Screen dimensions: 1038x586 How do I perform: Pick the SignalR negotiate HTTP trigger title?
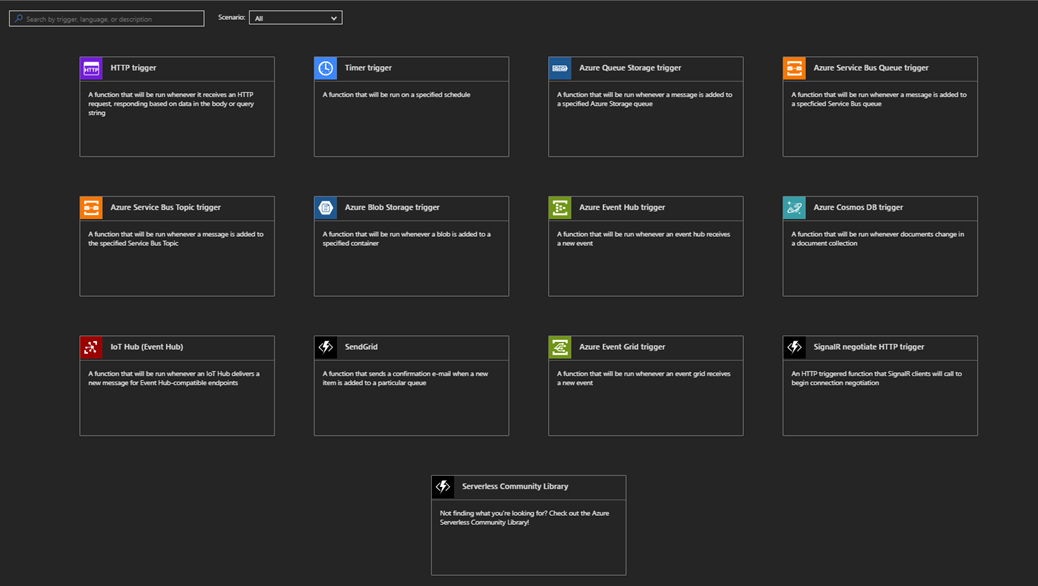(869, 347)
